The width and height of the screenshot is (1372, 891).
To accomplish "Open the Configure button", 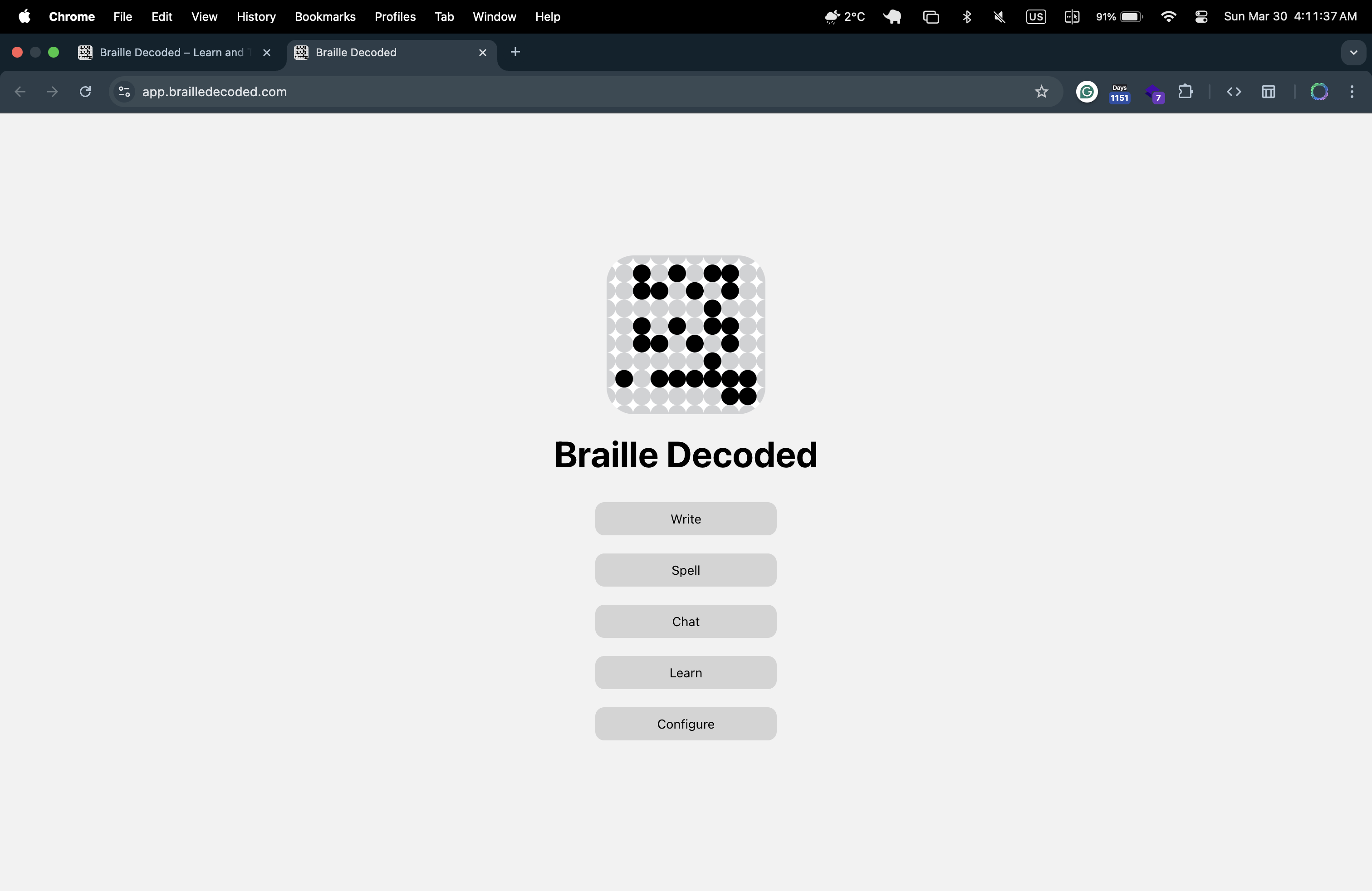I will (x=686, y=724).
